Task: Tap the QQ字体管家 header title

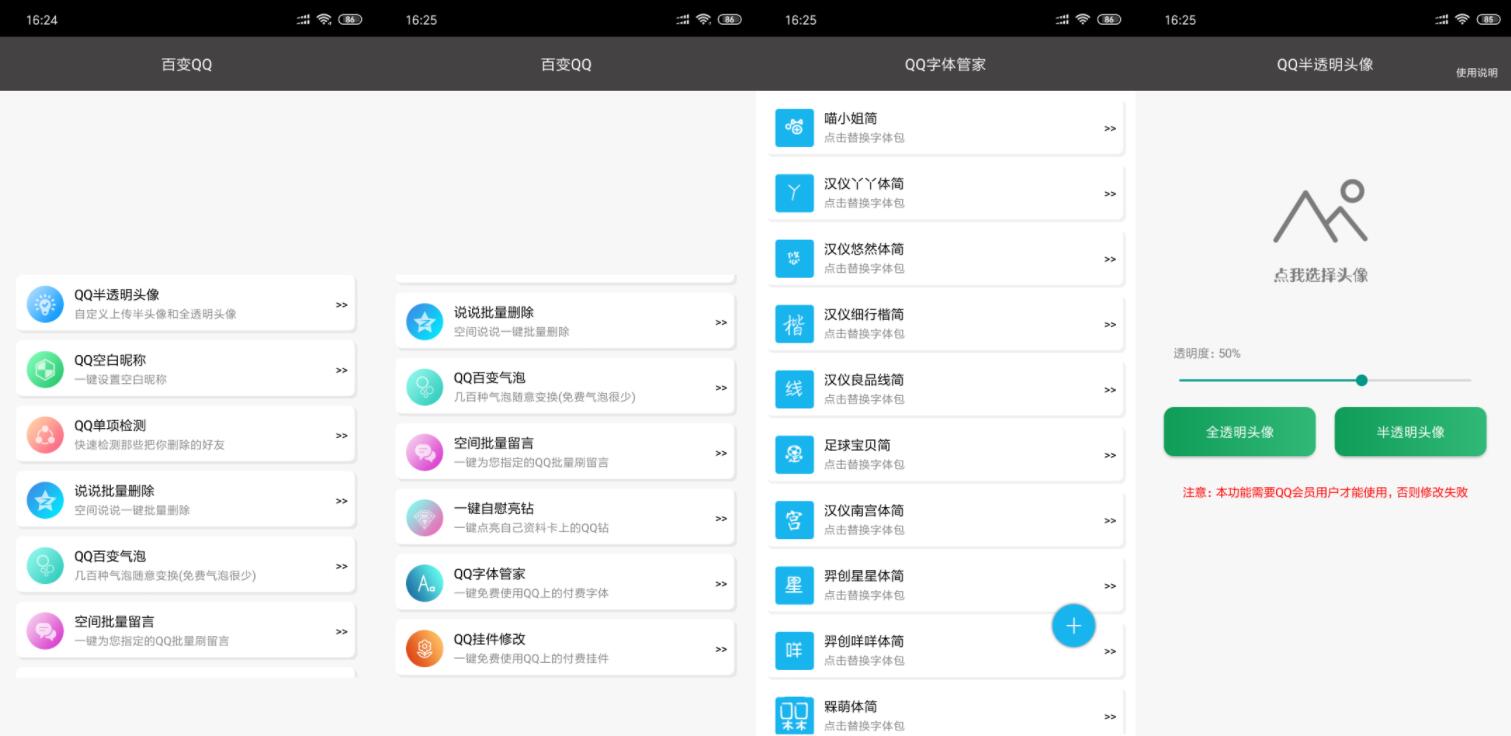Action: [x=945, y=64]
